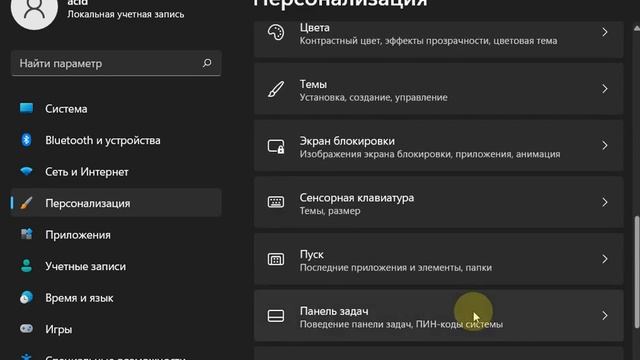Click the search magnifier icon

207,63
